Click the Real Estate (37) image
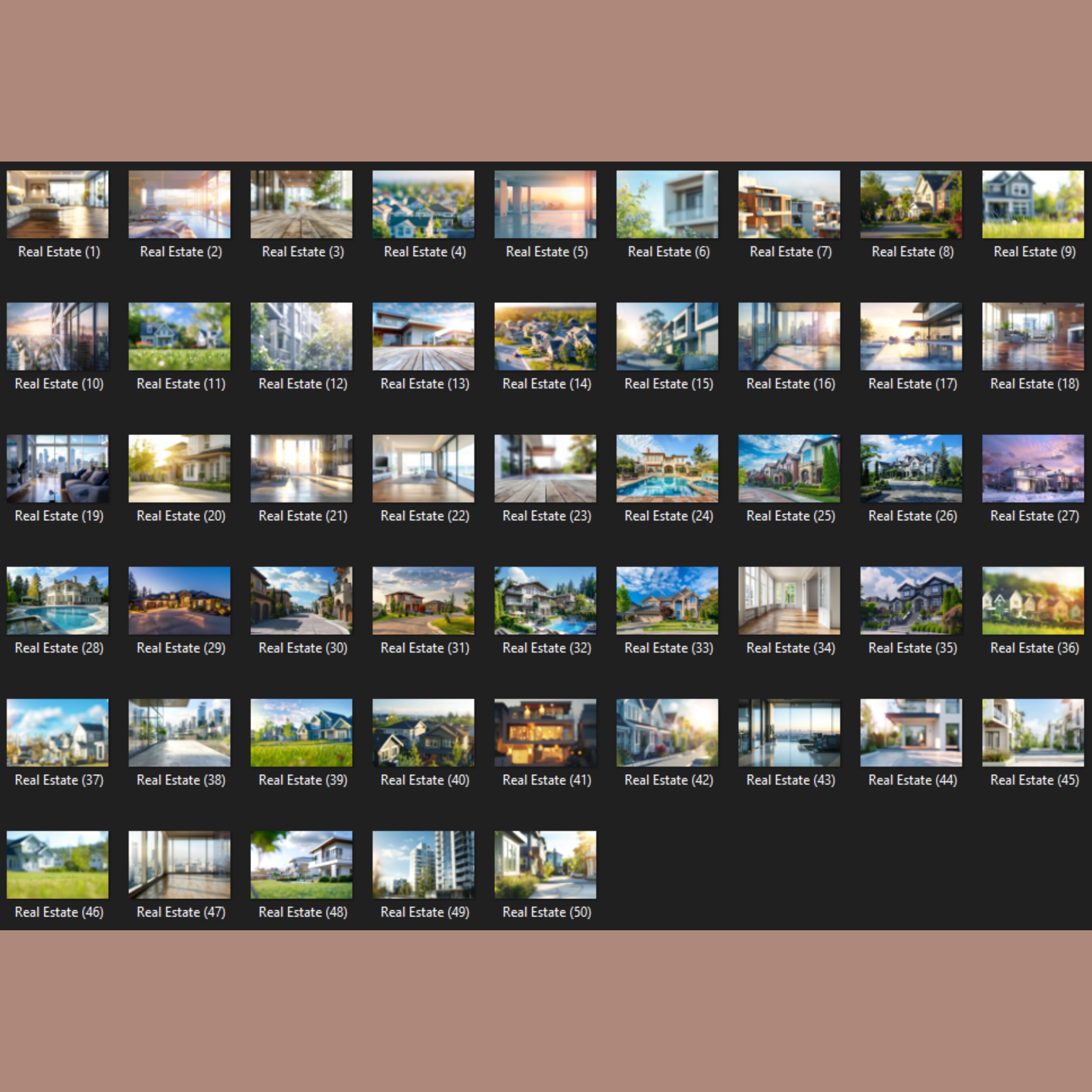 point(58,732)
